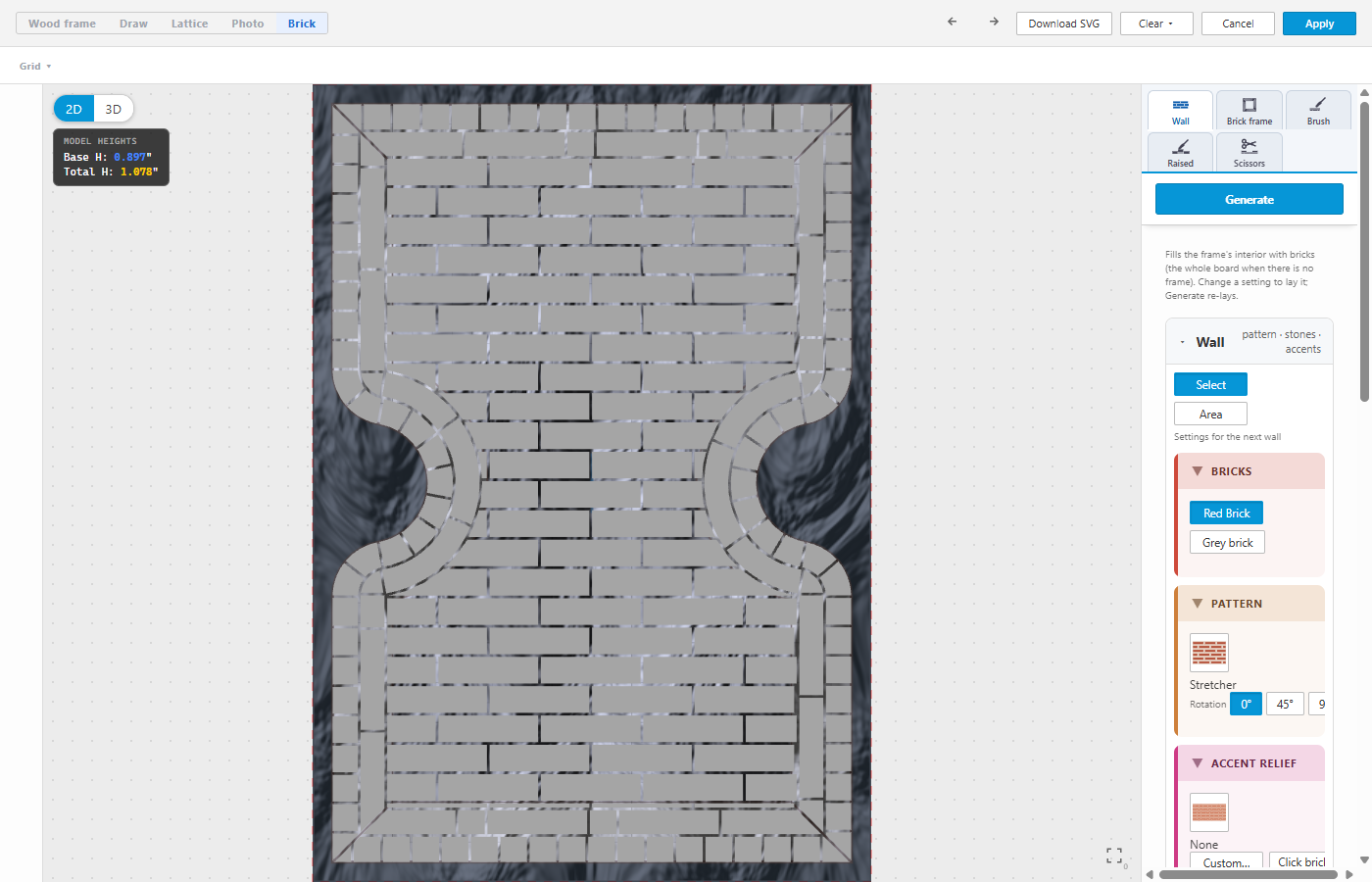Click the fit-to-screen corner brackets icon
The width and height of the screenshot is (1372, 882).
tap(1114, 856)
